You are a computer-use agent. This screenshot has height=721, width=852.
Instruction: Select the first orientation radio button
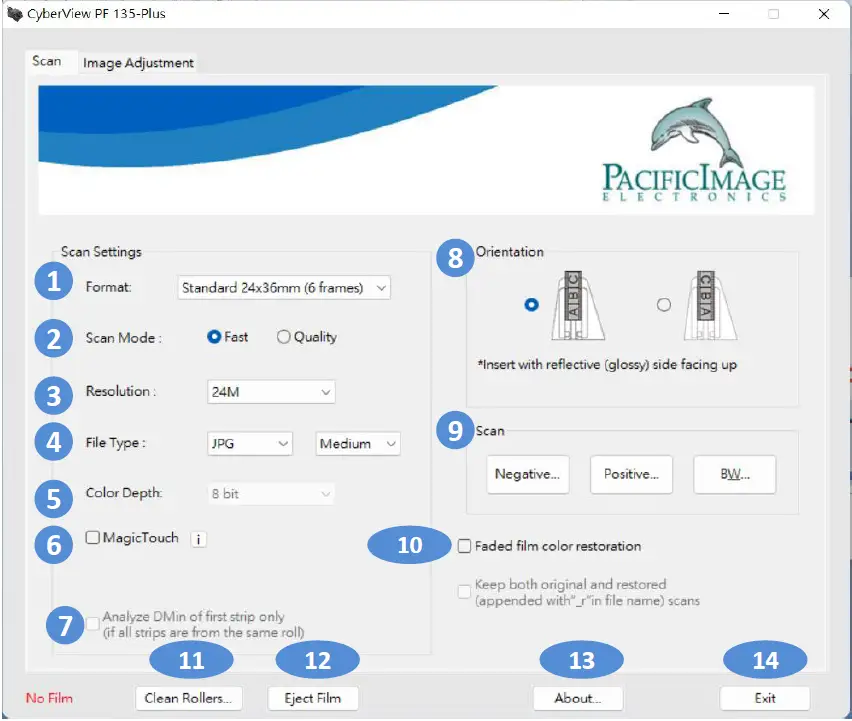(531, 305)
